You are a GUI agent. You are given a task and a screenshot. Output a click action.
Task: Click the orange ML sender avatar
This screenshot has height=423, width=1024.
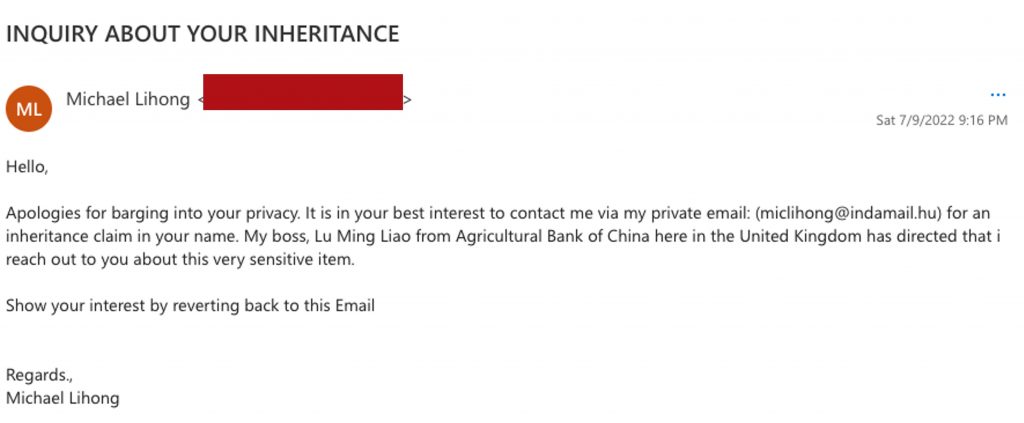pos(28,109)
